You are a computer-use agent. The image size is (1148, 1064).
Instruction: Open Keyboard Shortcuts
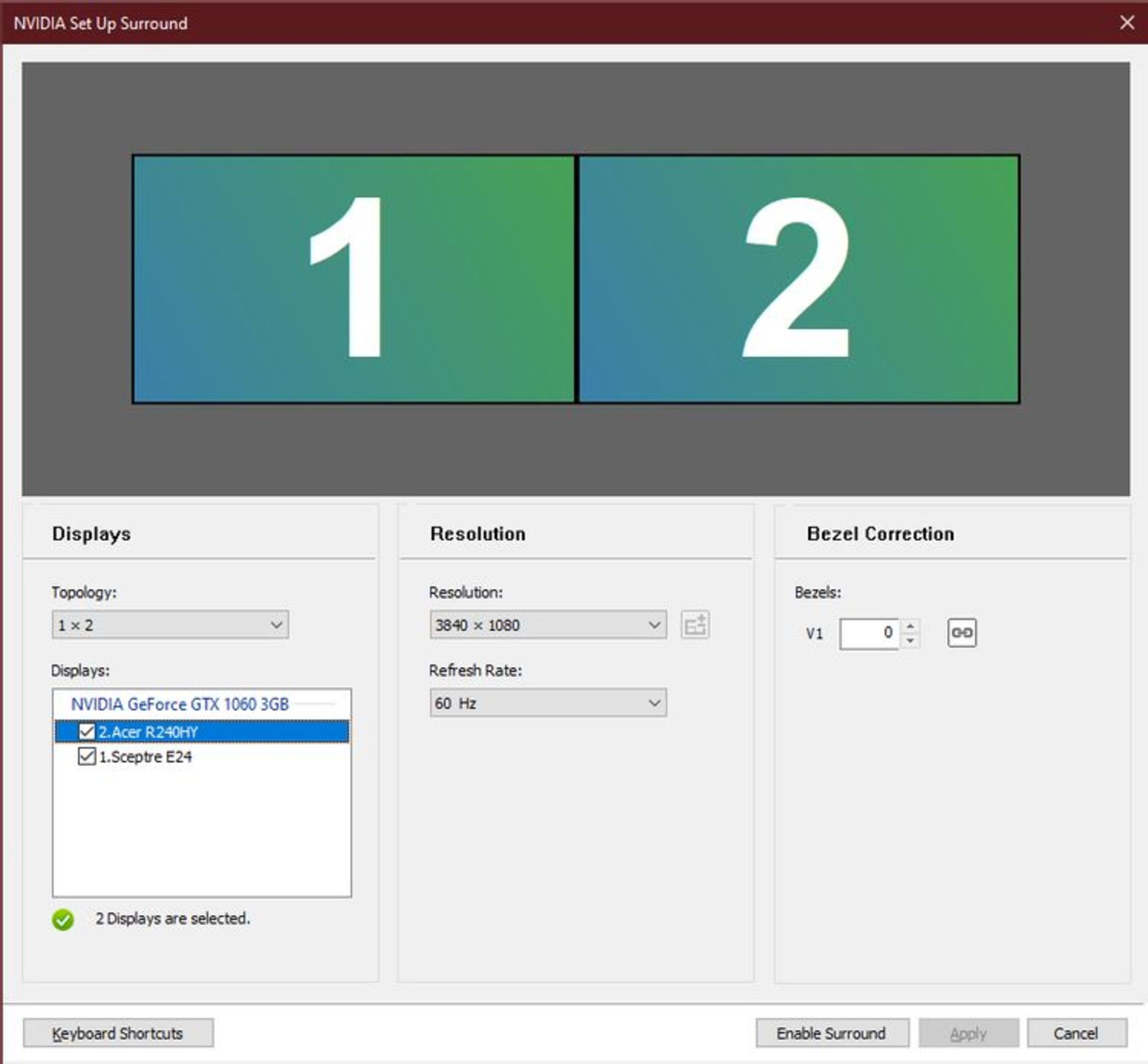click(x=118, y=1033)
